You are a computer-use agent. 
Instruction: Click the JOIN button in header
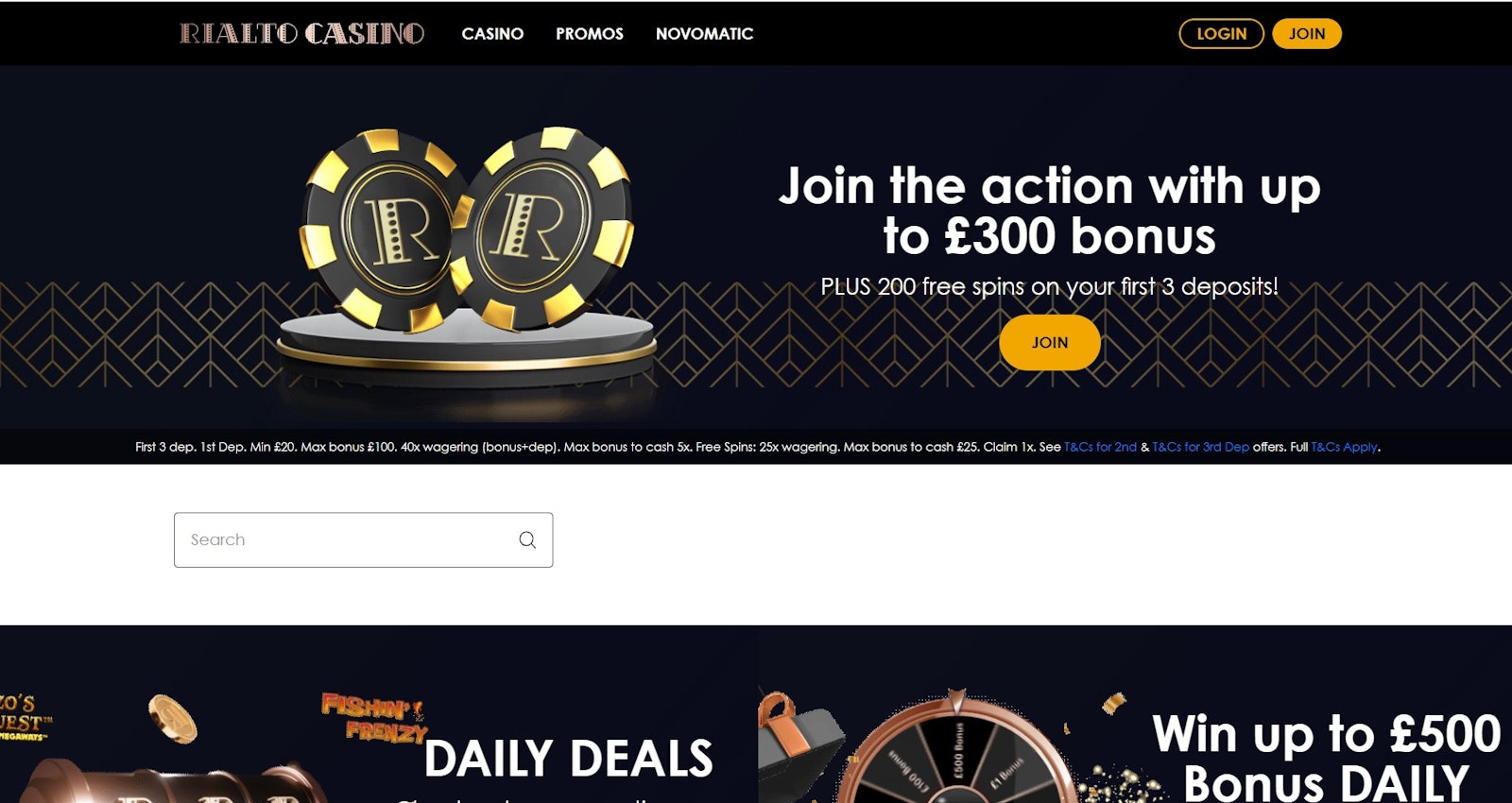(1307, 34)
